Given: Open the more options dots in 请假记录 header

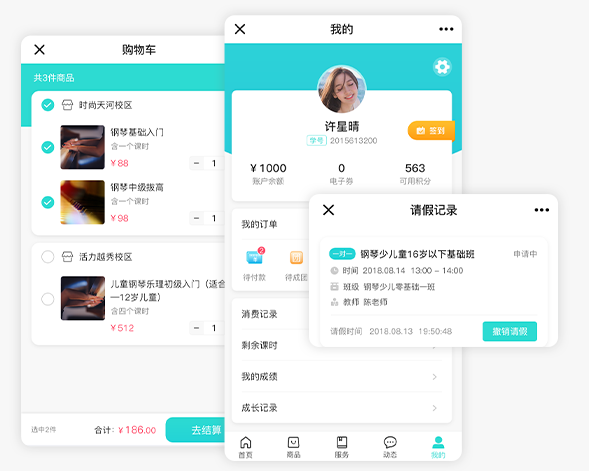Looking at the screenshot, I should (x=542, y=210).
